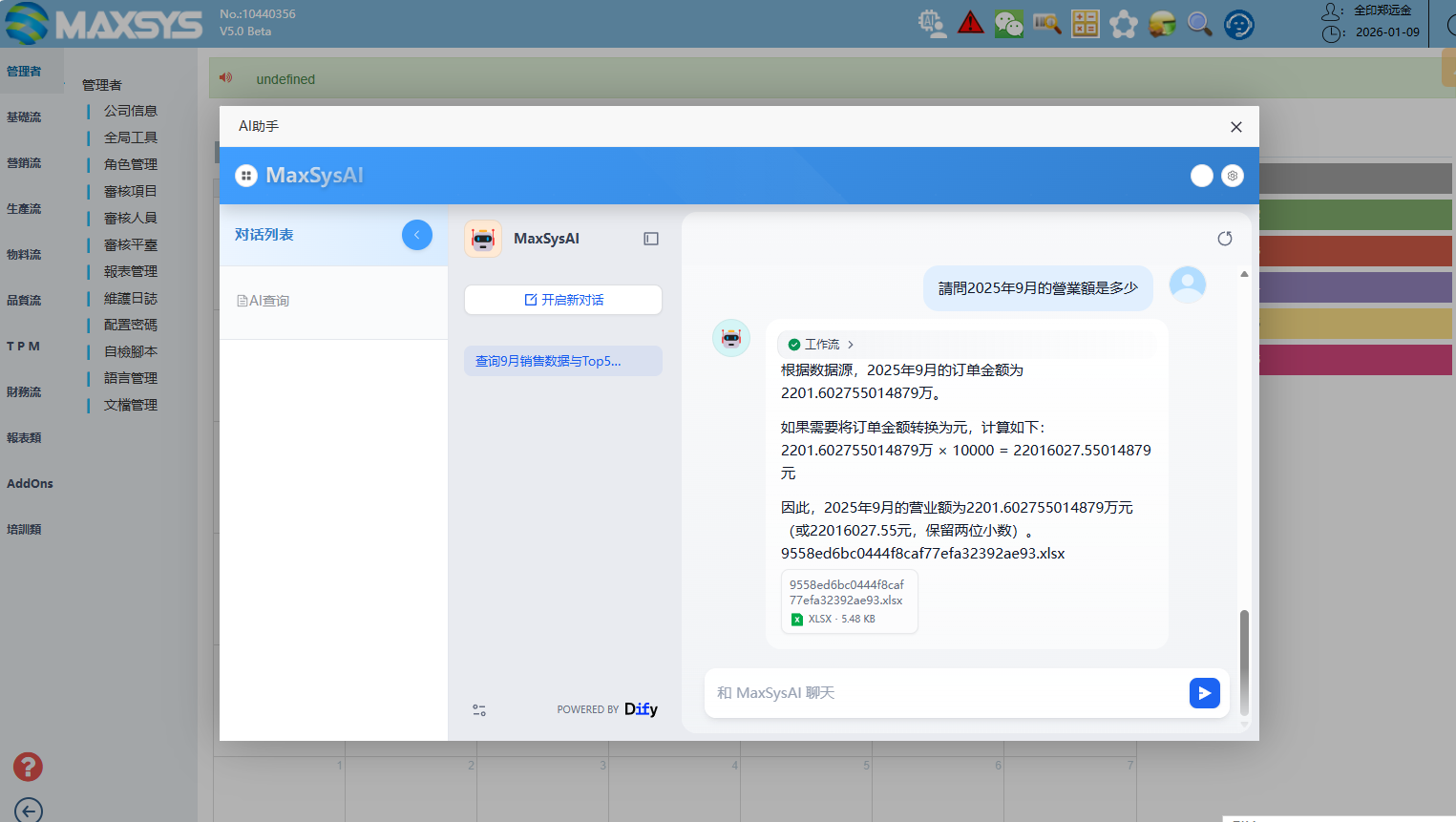Screen dimensions: 1456x822
Task: Click the barcode search icon
Action: [1046, 23]
